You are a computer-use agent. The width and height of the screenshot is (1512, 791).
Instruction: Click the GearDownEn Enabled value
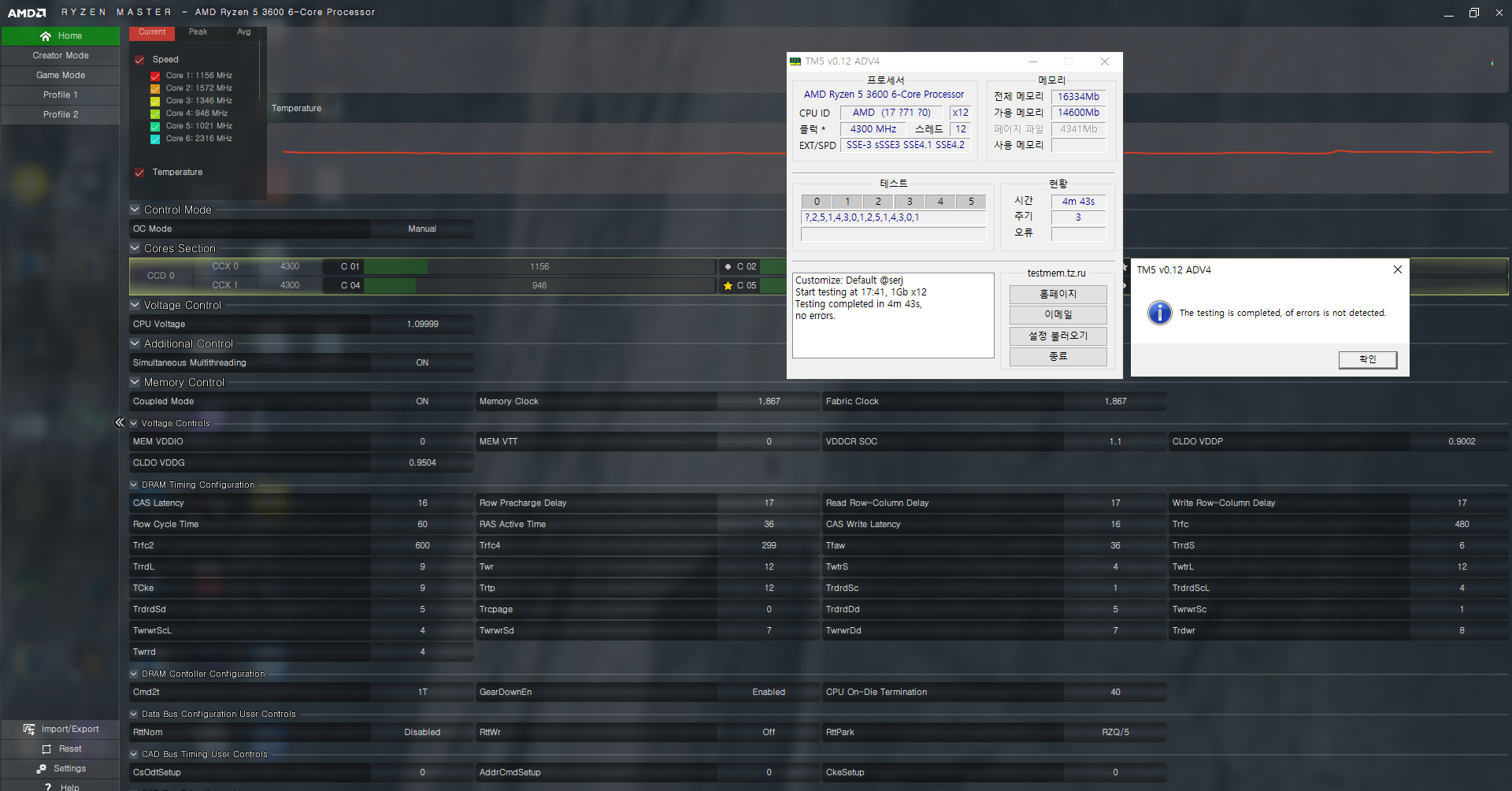coord(769,693)
